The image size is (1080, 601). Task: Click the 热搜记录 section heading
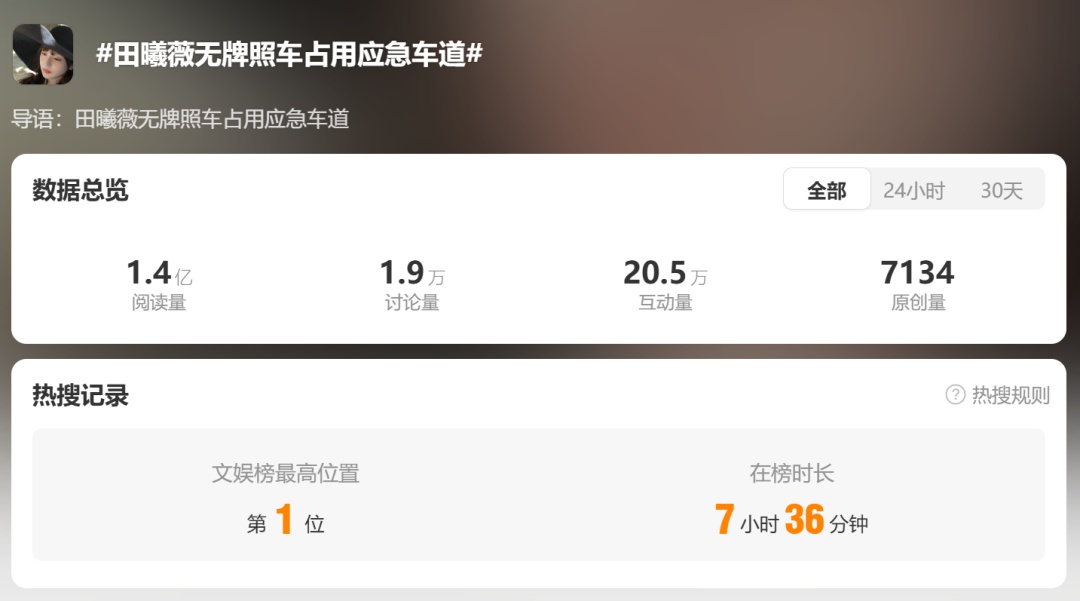click(x=81, y=395)
